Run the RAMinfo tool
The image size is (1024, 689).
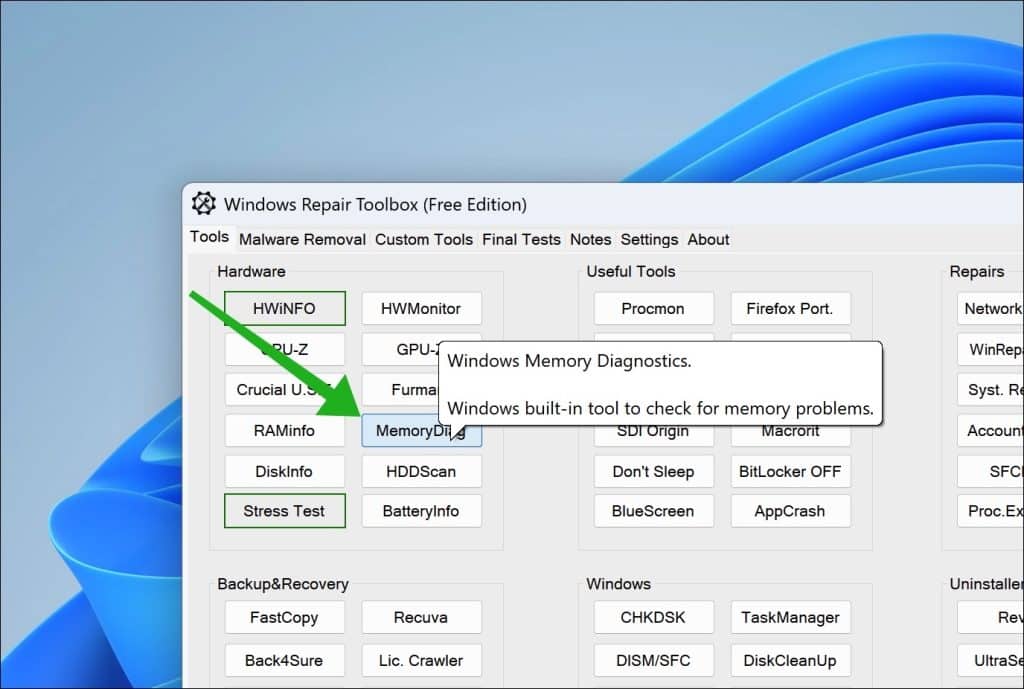tap(284, 431)
